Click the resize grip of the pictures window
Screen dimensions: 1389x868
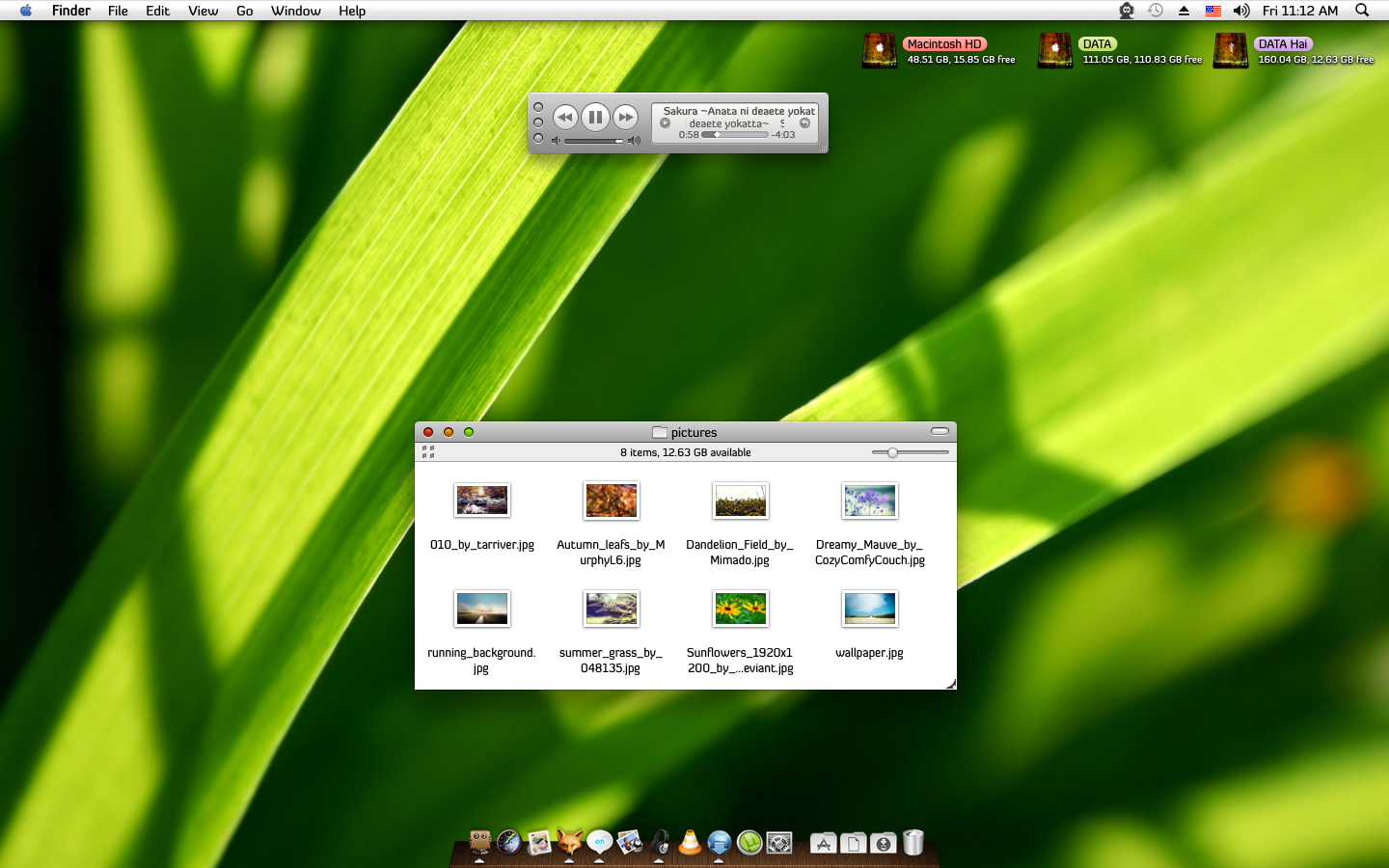[x=950, y=683]
